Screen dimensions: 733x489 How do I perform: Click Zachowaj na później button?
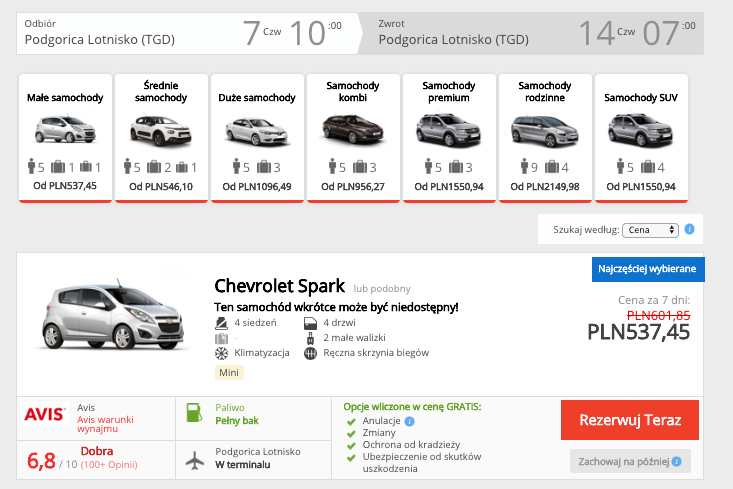630,461
